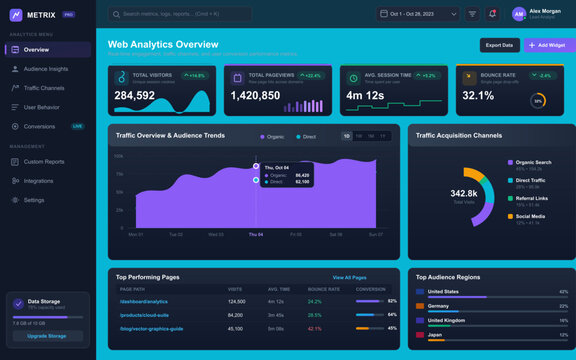The height and width of the screenshot is (360, 576).
Task: Click the Data Storage checkmark icon
Action: click(x=18, y=304)
